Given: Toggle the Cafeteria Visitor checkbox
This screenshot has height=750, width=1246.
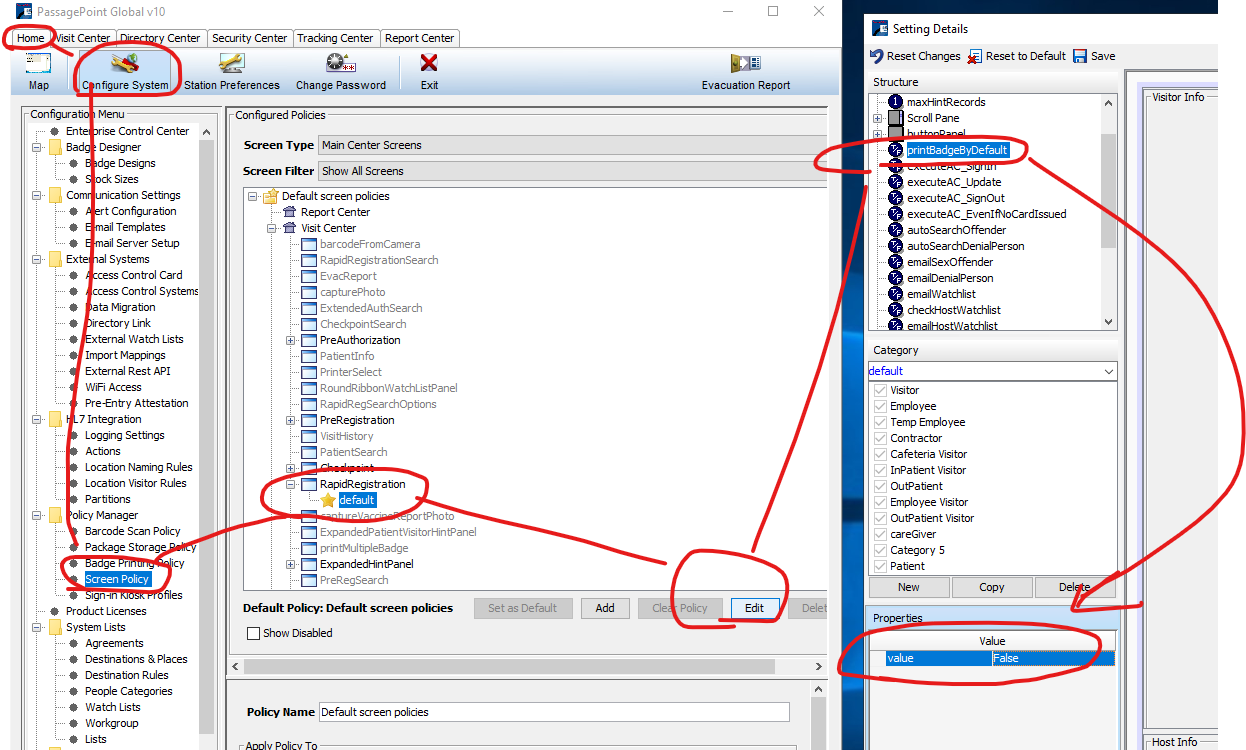Looking at the screenshot, I should coord(880,454).
